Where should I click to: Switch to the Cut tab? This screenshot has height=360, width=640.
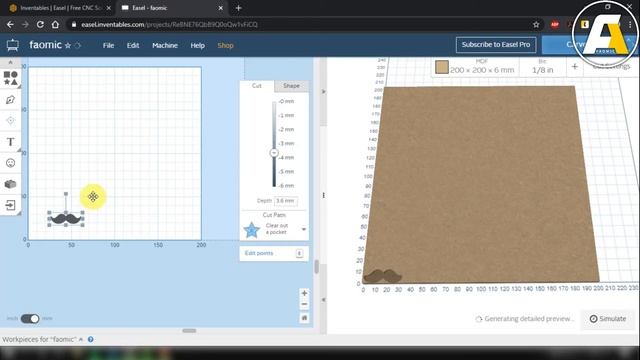[257, 86]
